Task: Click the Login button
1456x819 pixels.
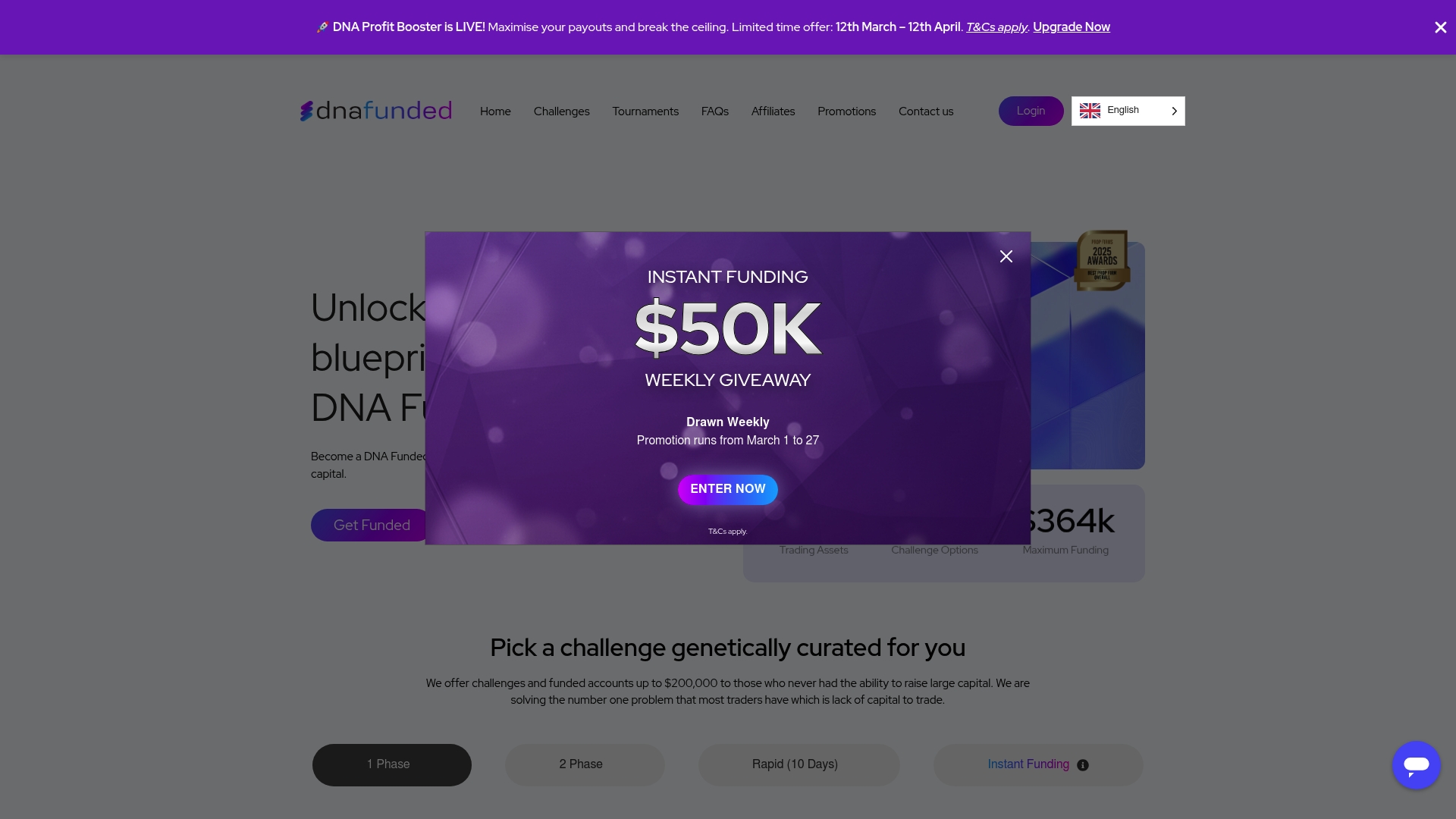Action: 1031,111
